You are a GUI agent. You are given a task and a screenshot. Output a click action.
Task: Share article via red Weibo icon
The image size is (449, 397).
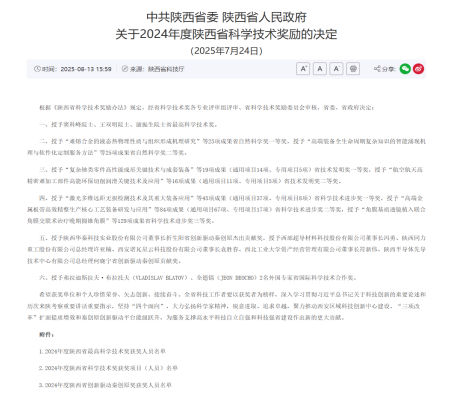coord(418,69)
